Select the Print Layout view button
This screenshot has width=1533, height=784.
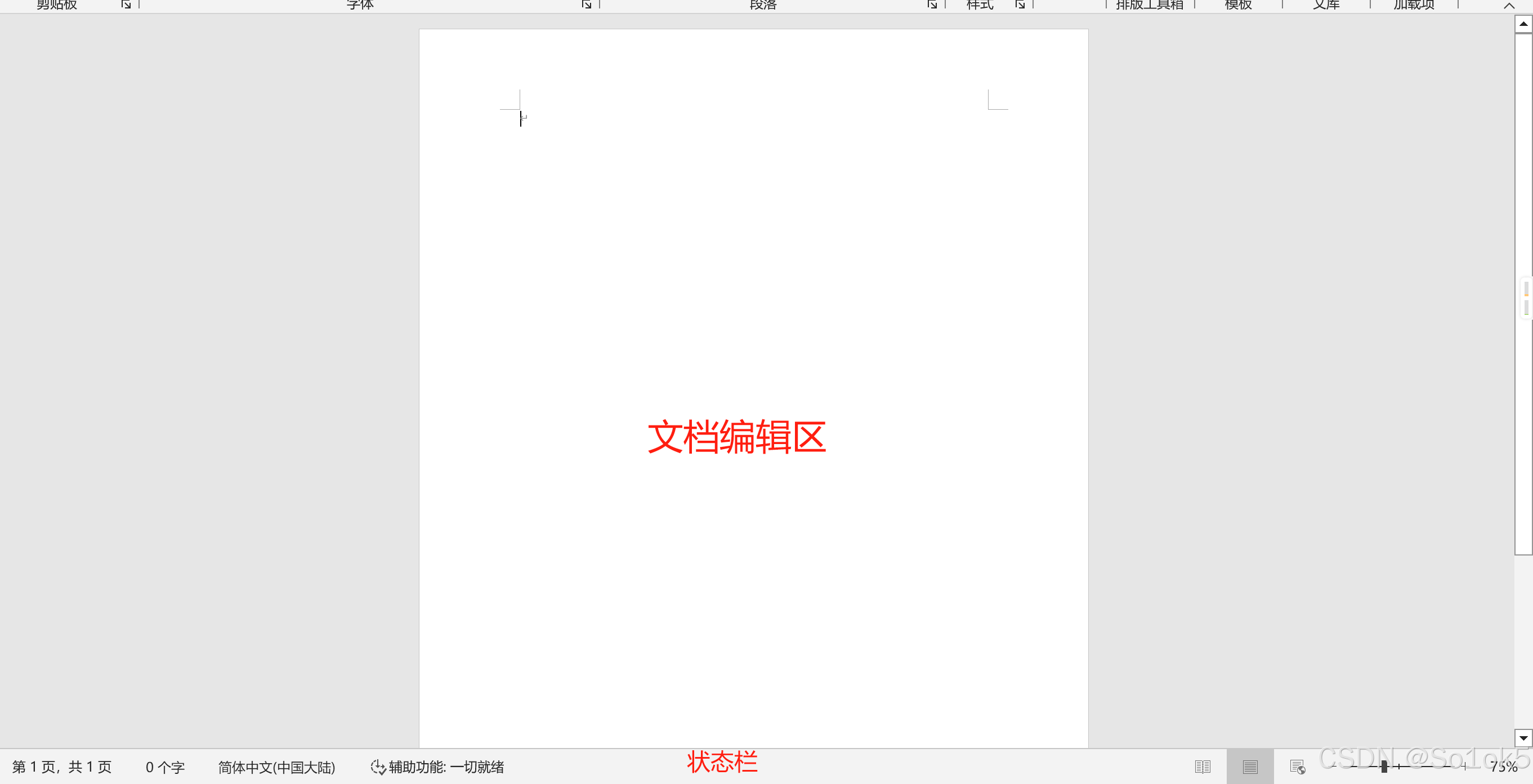pos(1250,767)
